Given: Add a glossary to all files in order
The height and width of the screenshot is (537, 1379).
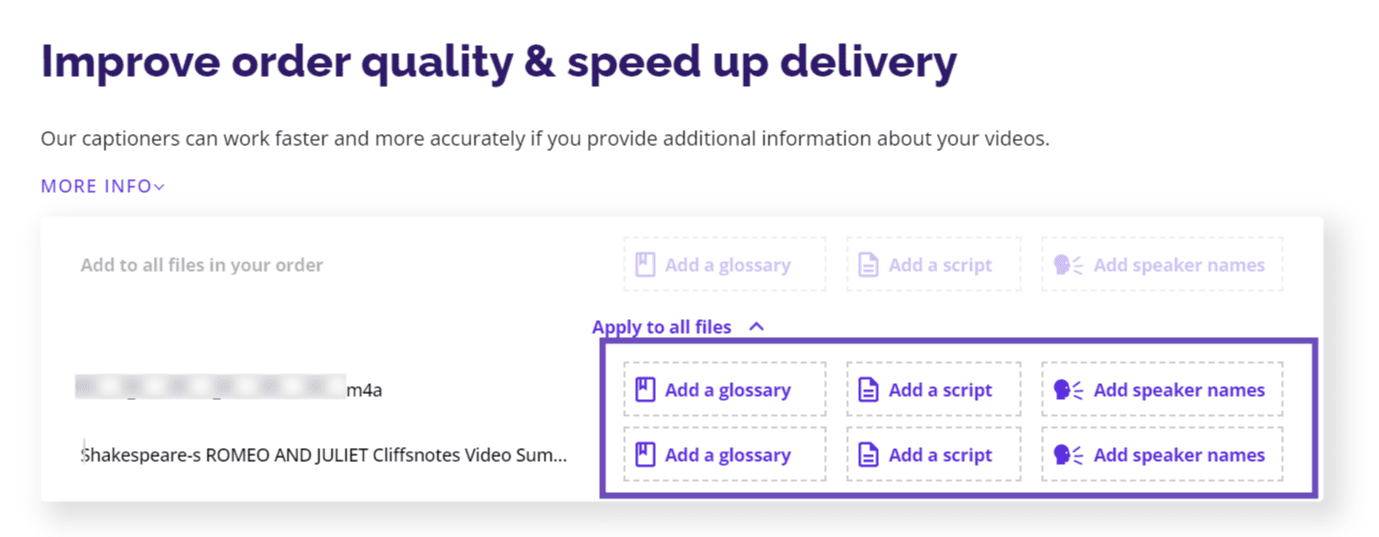Looking at the screenshot, I should coord(725,265).
